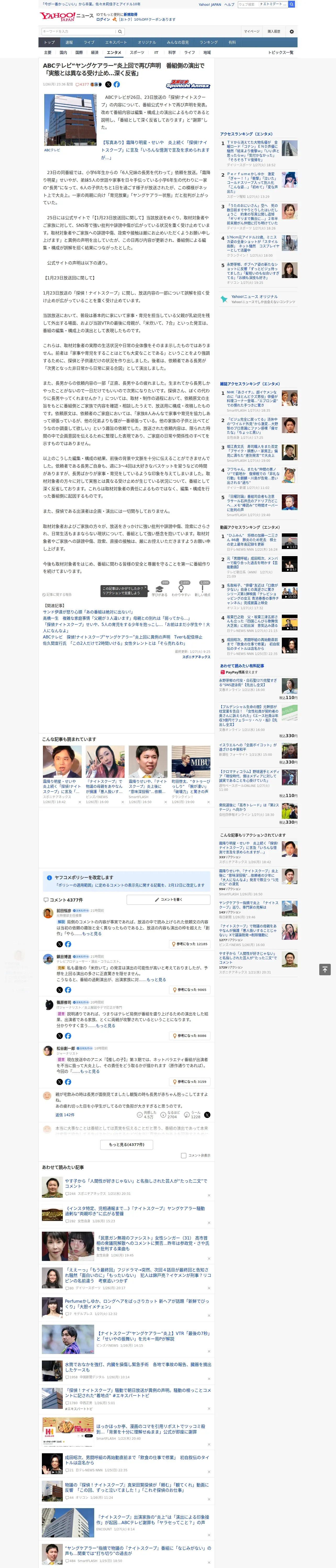Switch to the 国際 category tab
This screenshot has width=336, height=1568.
pos(79,52)
